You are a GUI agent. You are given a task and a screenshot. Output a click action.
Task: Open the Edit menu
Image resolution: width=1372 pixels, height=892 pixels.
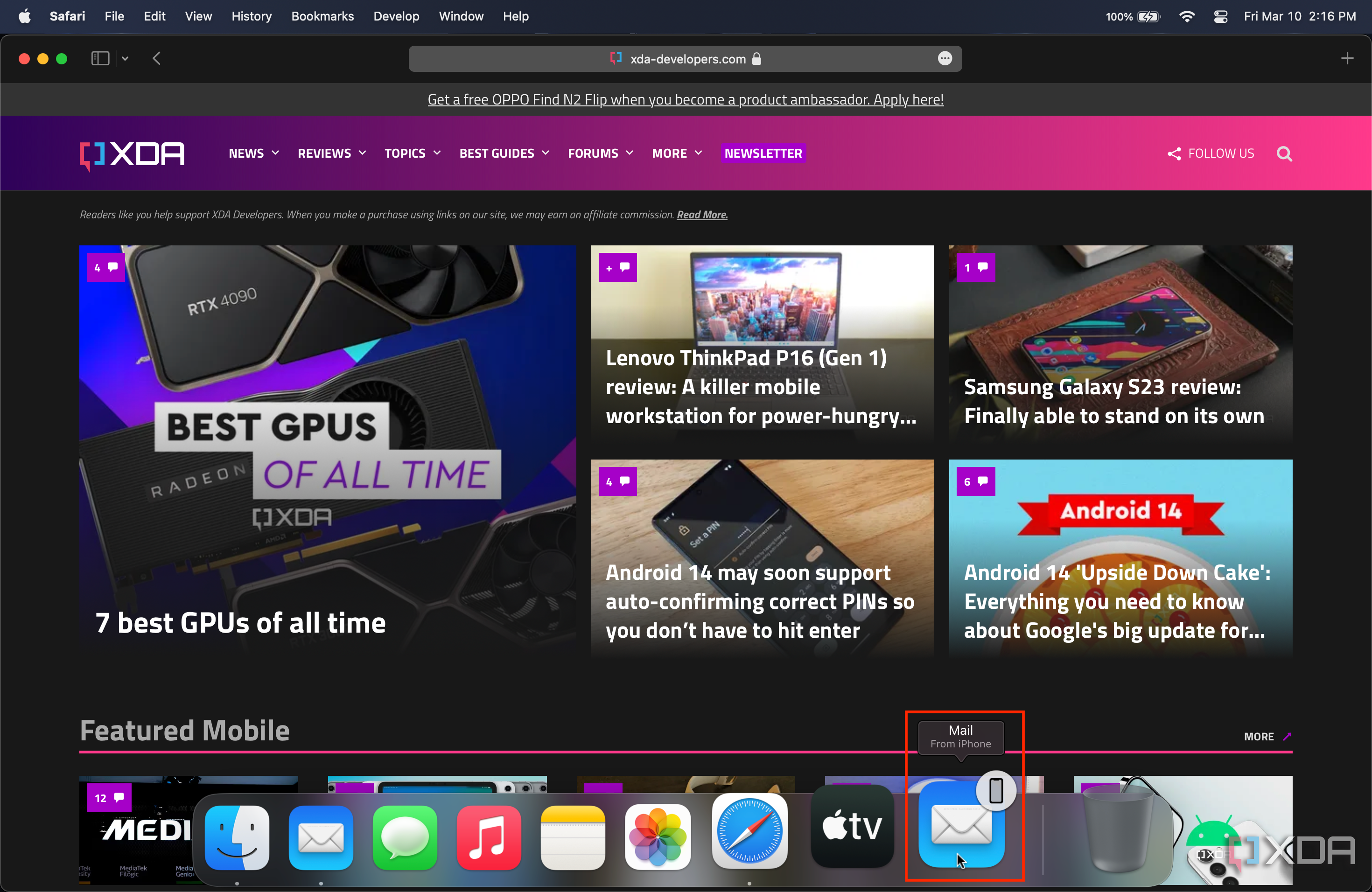[154, 16]
